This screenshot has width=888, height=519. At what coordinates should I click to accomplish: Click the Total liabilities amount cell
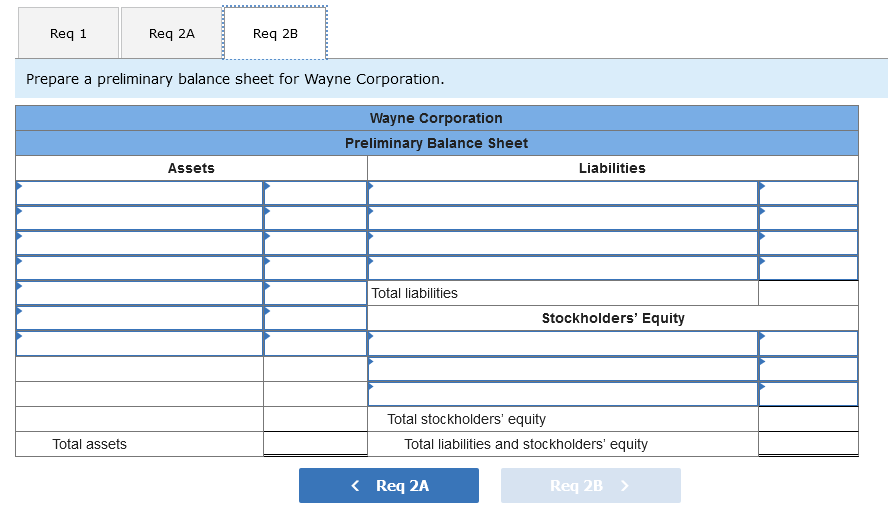pos(808,293)
